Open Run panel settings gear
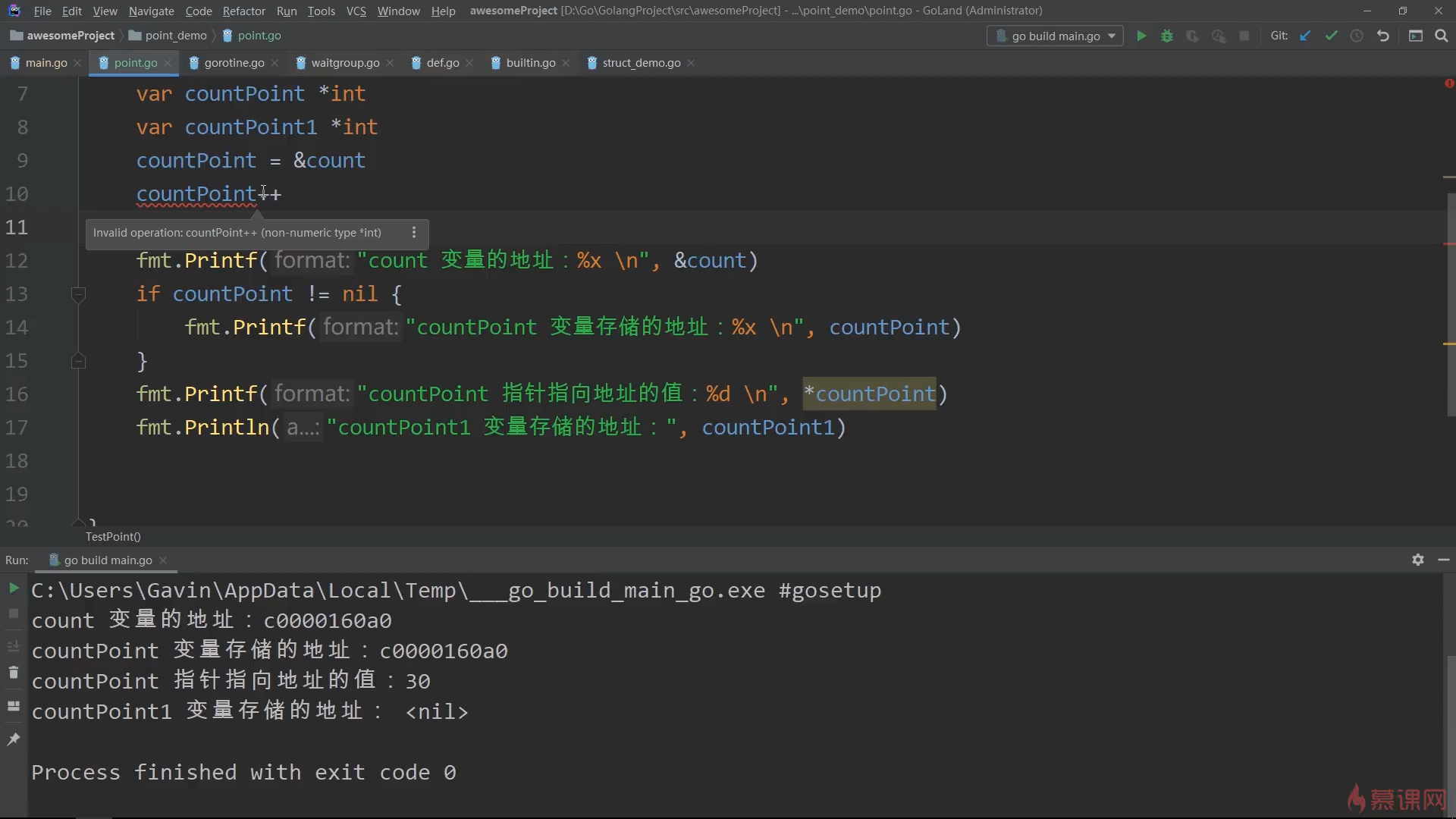1456x819 pixels. [1417, 560]
